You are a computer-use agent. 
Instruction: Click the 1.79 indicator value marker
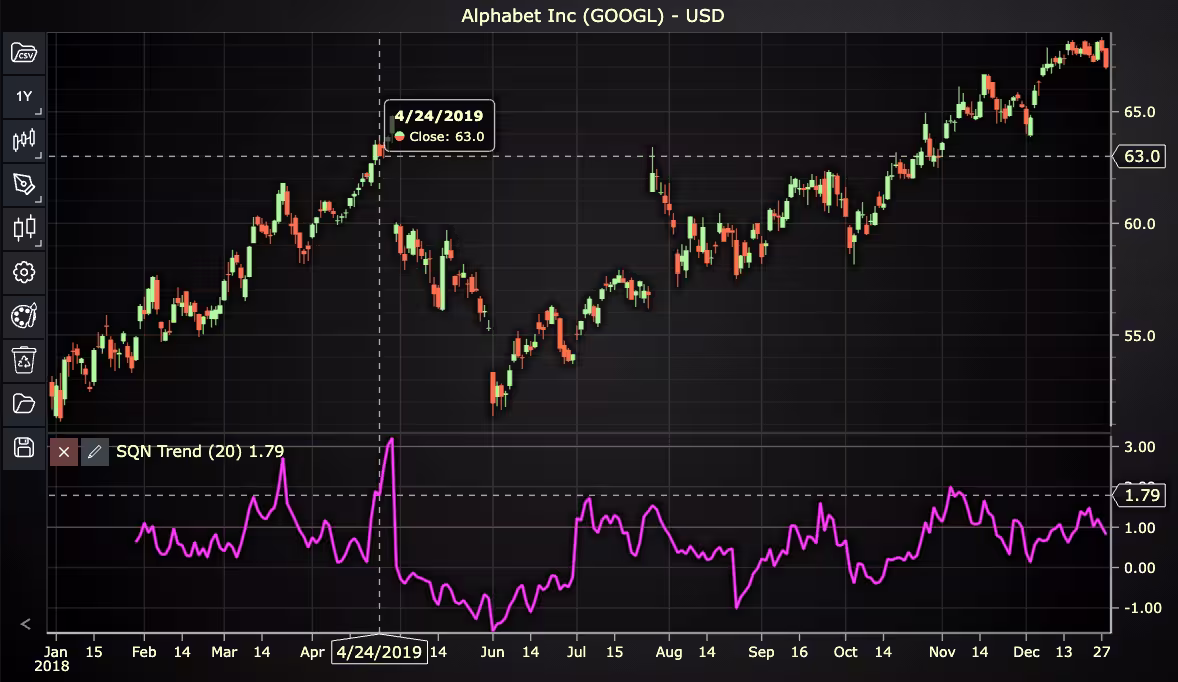coord(1141,495)
